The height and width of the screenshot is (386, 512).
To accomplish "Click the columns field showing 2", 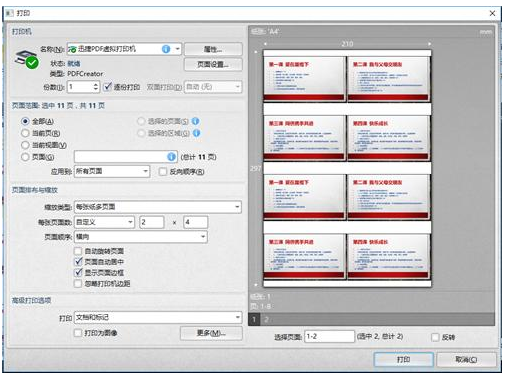I will [x=152, y=222].
